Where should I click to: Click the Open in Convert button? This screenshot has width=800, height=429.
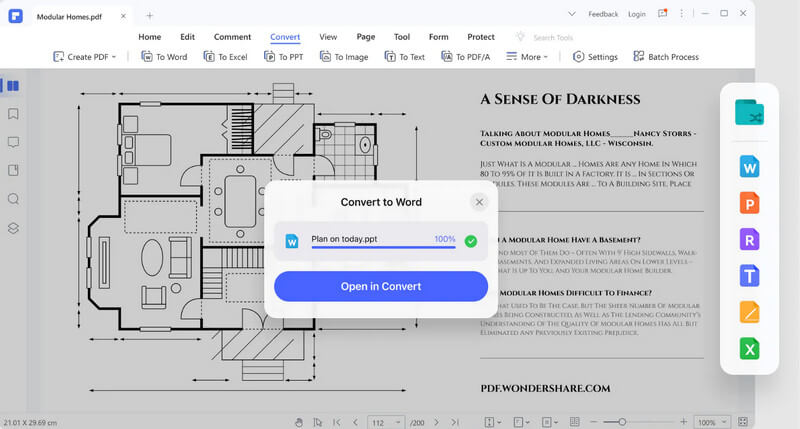[381, 286]
